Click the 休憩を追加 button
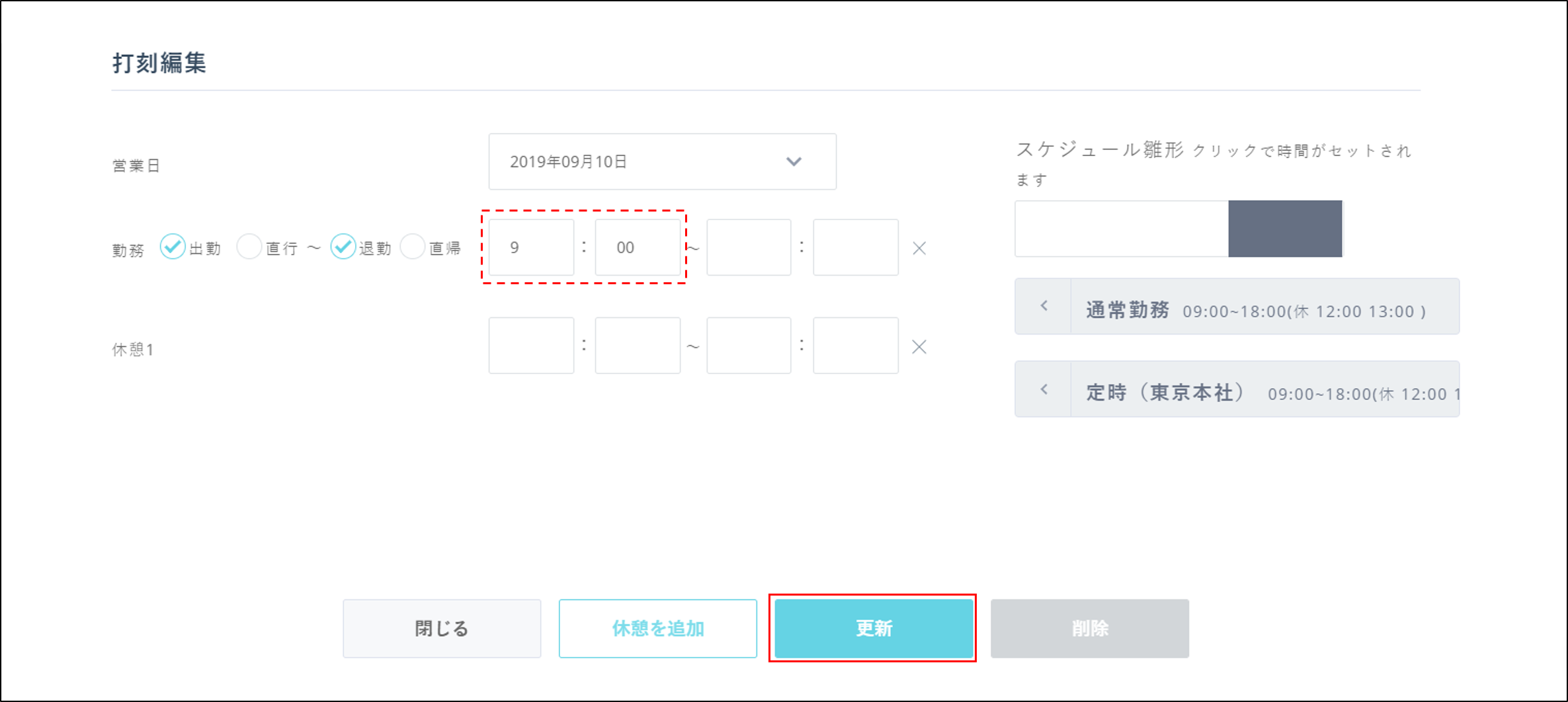Image resolution: width=1568 pixels, height=702 pixels. click(x=657, y=628)
